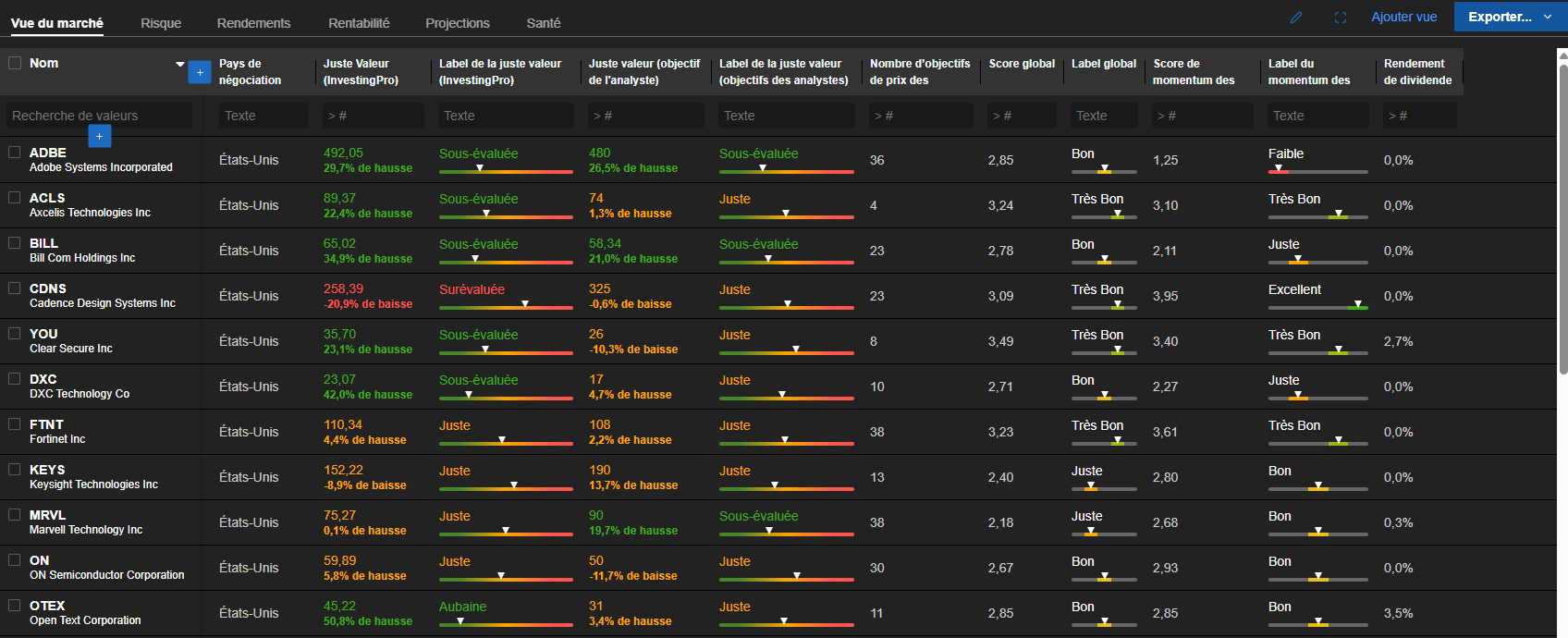Tick the FTNT row checkbox
Image resolution: width=1568 pixels, height=638 pixels.
pos(15,423)
